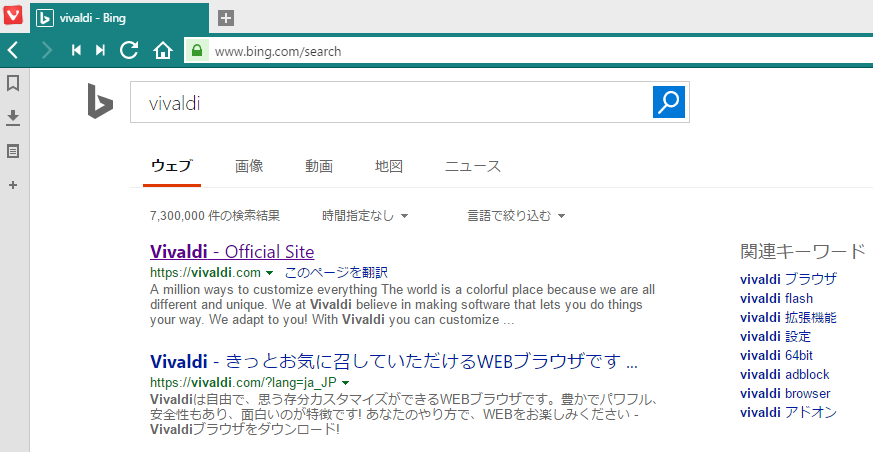Open the Bookmarks panel
Image resolution: width=873 pixels, height=452 pixels.
click(x=13, y=83)
